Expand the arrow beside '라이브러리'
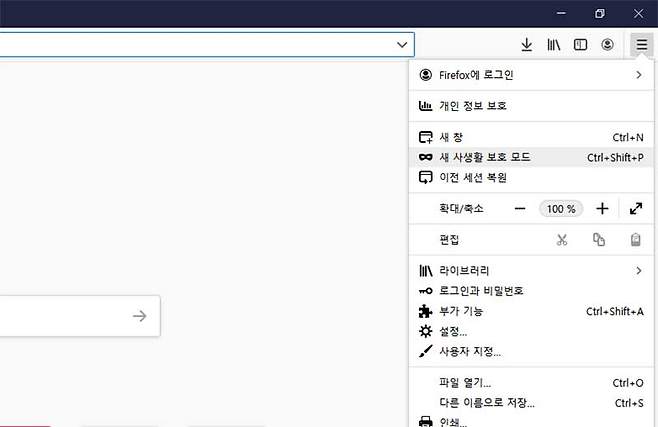The width and height of the screenshot is (658, 427). [639, 271]
